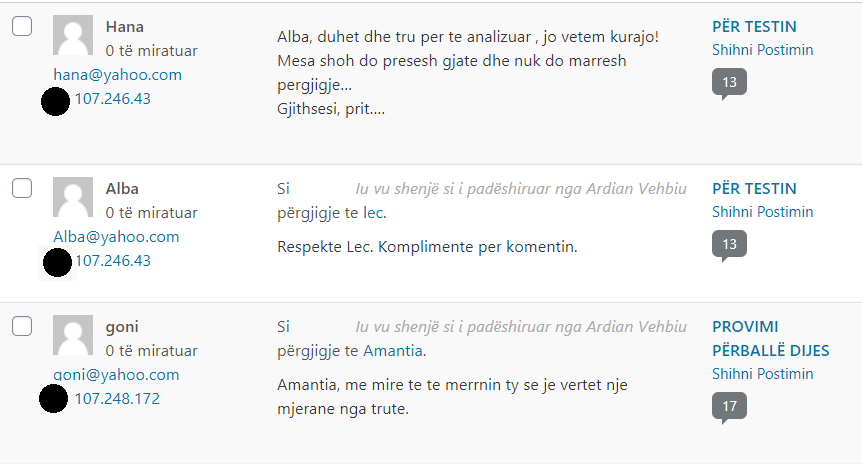Click Alba's avatar placeholder image
This screenshot has height=464, width=862.
tap(72, 198)
